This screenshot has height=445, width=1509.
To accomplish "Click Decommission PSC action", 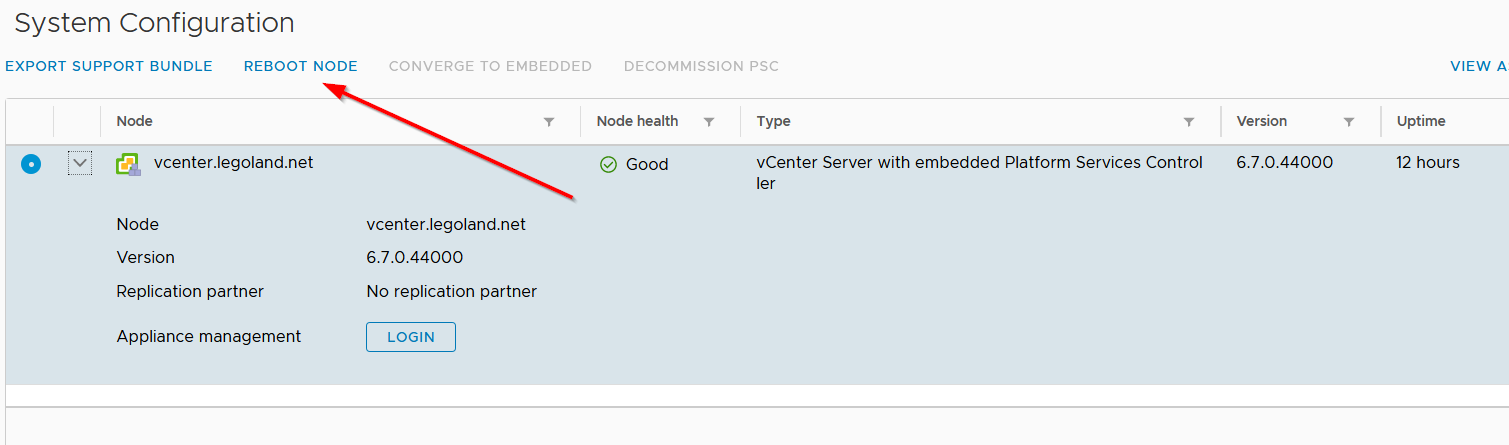I will tap(701, 66).
